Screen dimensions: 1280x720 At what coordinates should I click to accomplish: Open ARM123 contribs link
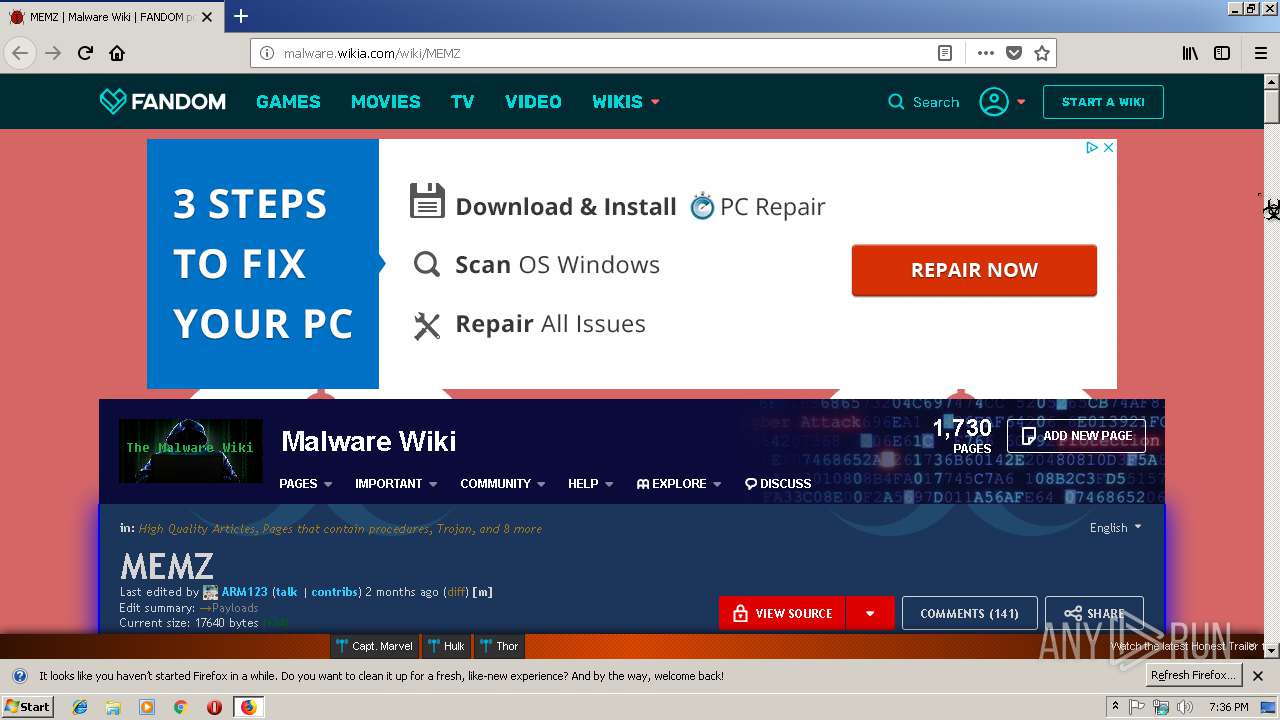pos(334,592)
